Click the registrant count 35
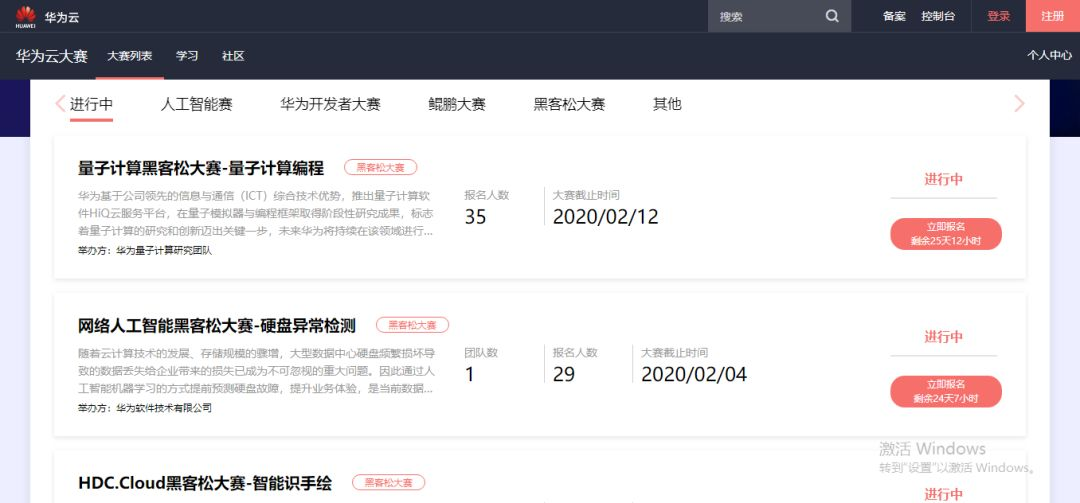 tap(475, 217)
